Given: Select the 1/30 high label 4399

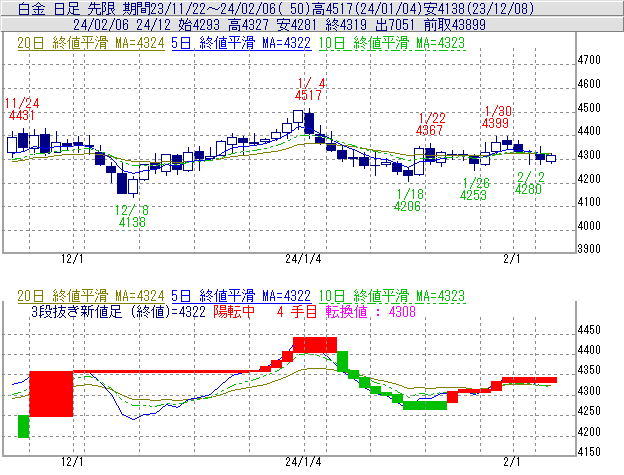Looking at the screenshot, I should click(x=495, y=123).
